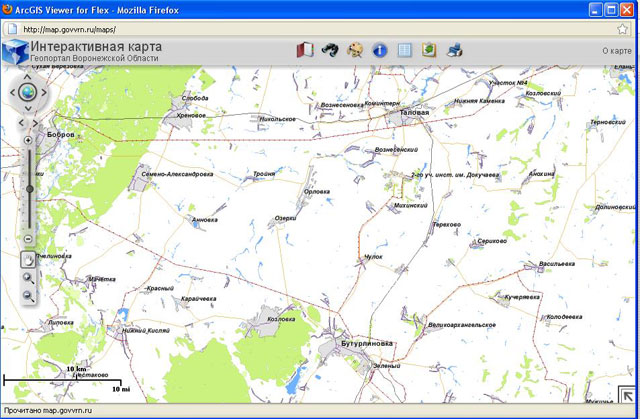Select the hand pan tool
The width and height of the screenshot is (640, 419).
click(x=28, y=259)
